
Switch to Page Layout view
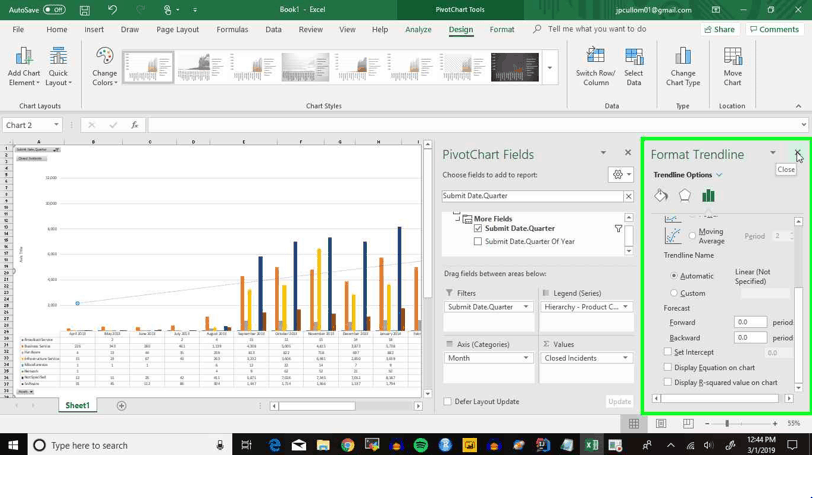pos(661,424)
